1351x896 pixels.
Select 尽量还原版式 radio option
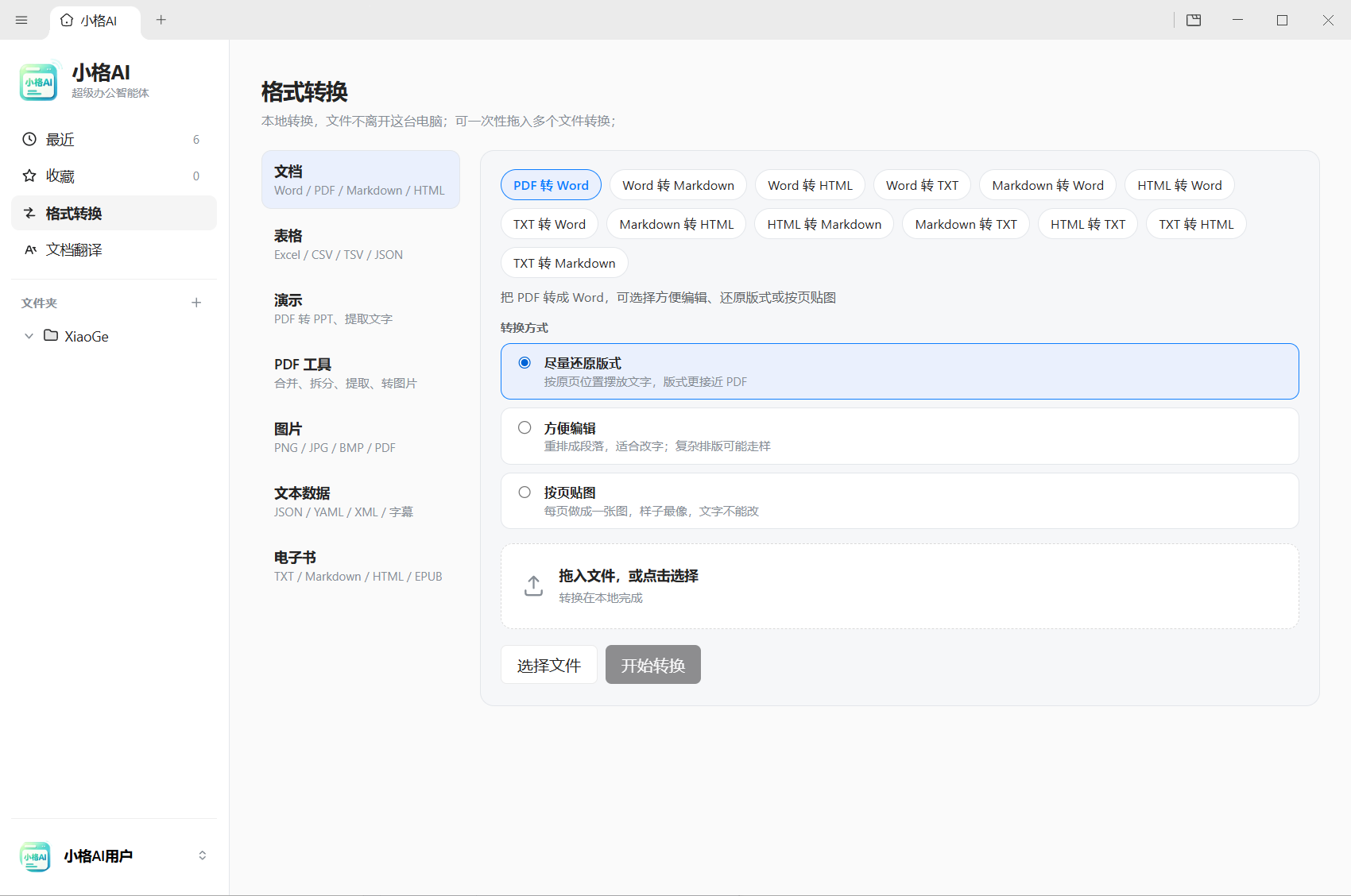pos(525,362)
